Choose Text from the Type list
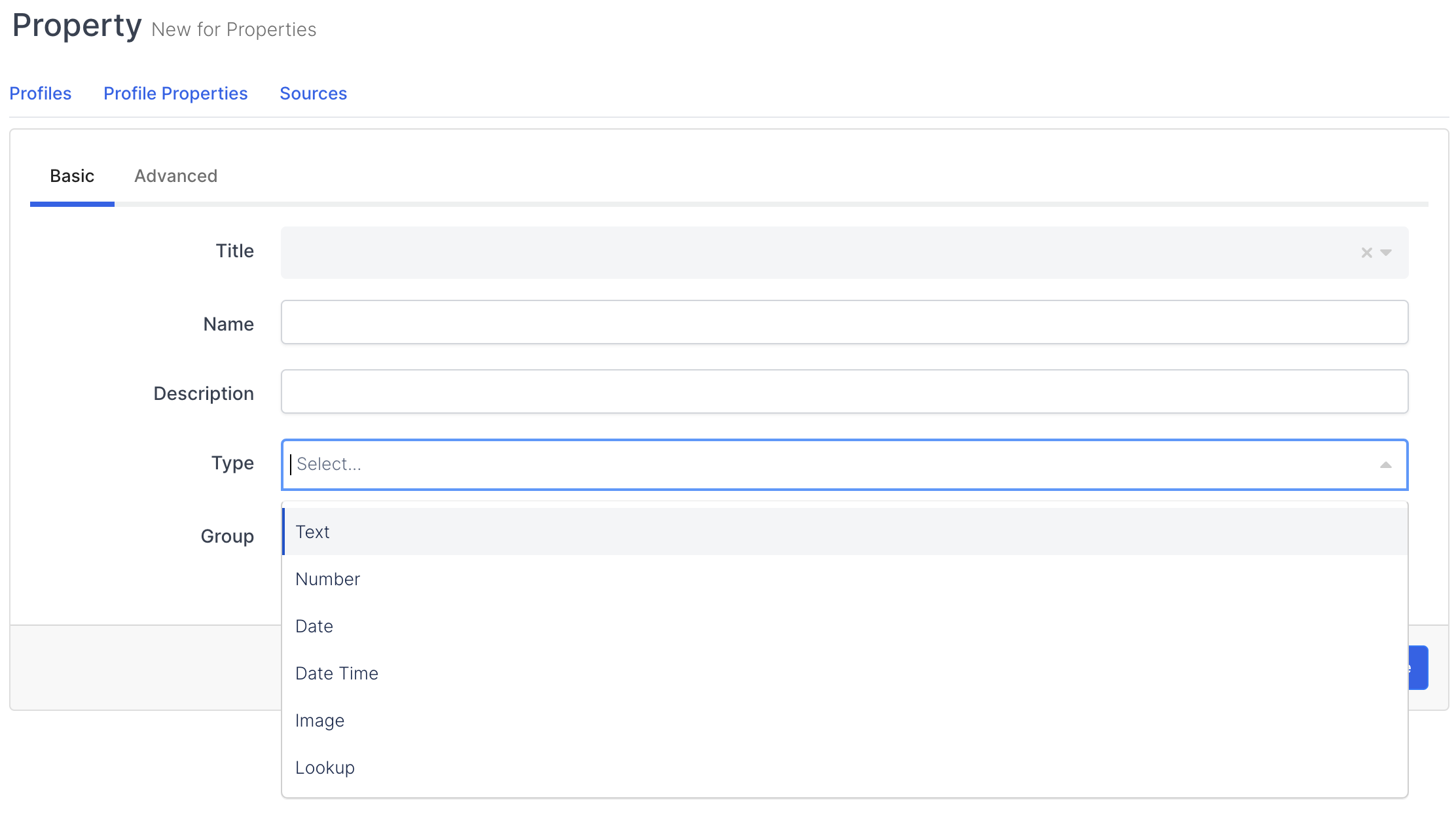 [313, 532]
